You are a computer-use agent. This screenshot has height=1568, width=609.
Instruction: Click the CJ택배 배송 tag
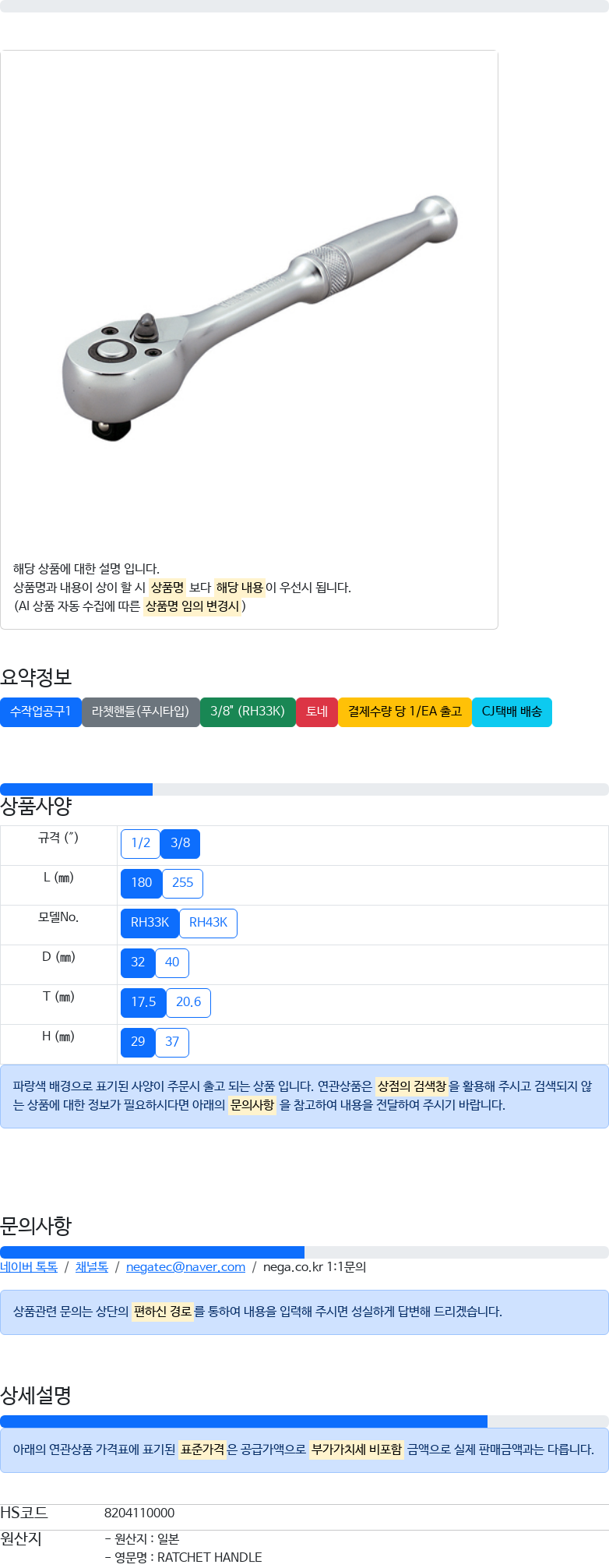pos(512,712)
